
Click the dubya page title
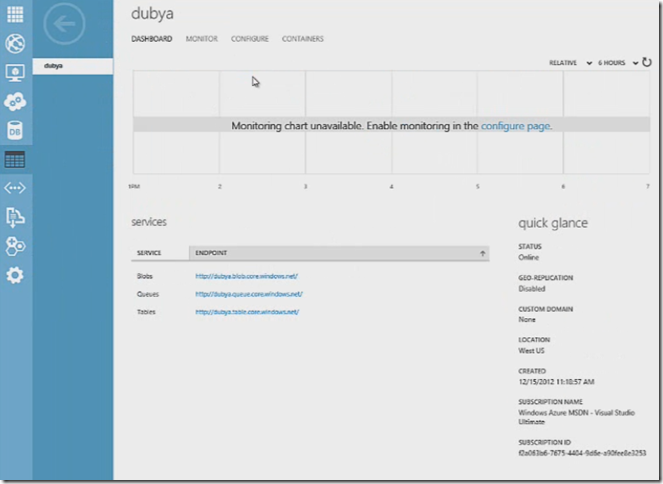point(152,14)
